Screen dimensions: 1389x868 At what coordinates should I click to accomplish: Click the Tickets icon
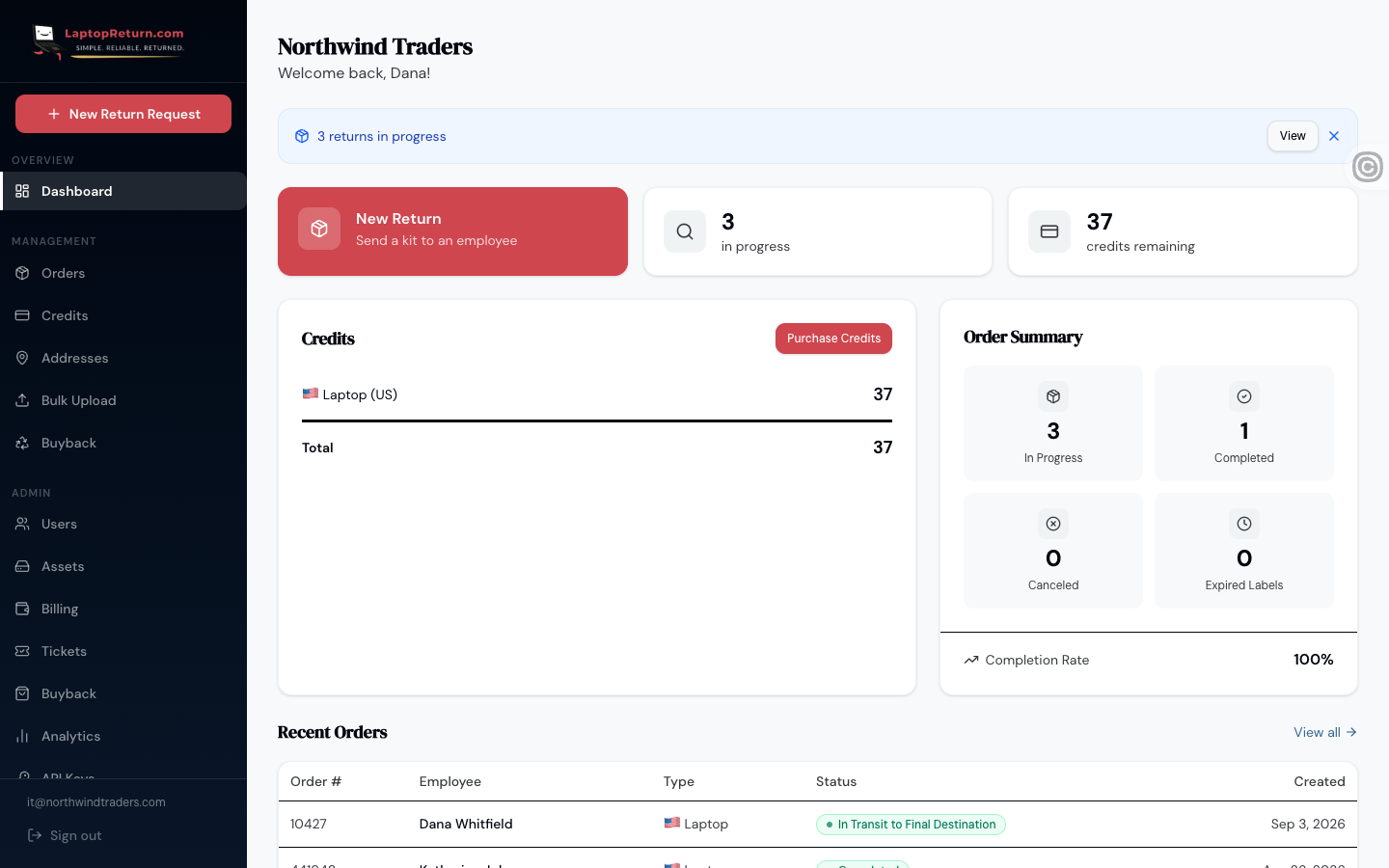coord(22,651)
